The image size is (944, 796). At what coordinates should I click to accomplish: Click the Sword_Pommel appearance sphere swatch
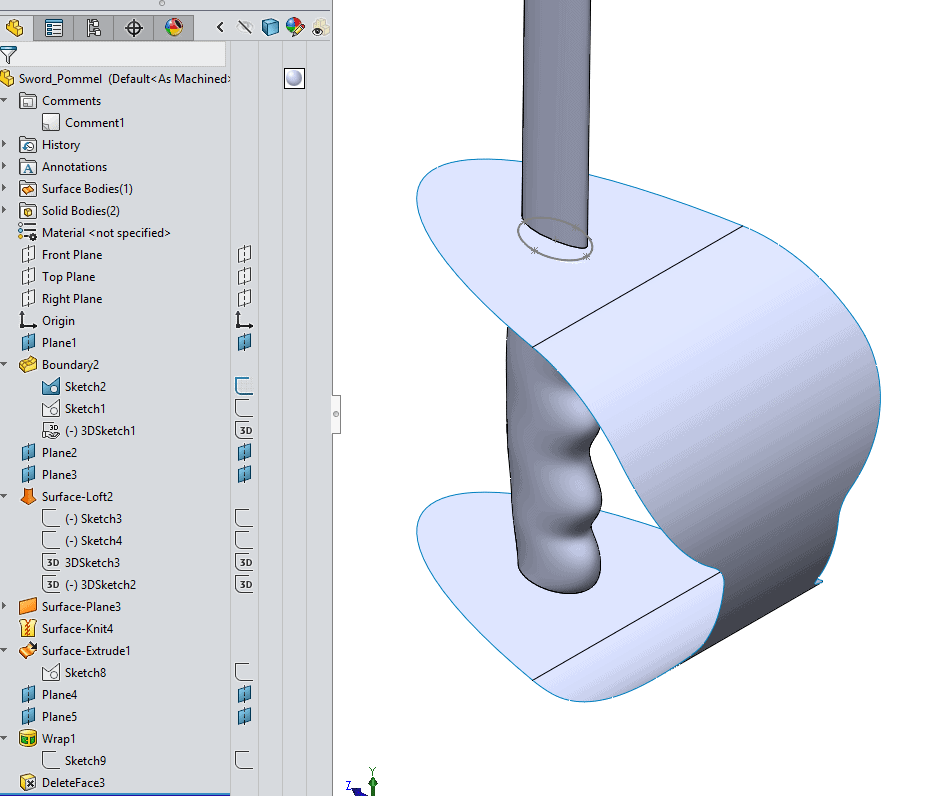tap(294, 79)
